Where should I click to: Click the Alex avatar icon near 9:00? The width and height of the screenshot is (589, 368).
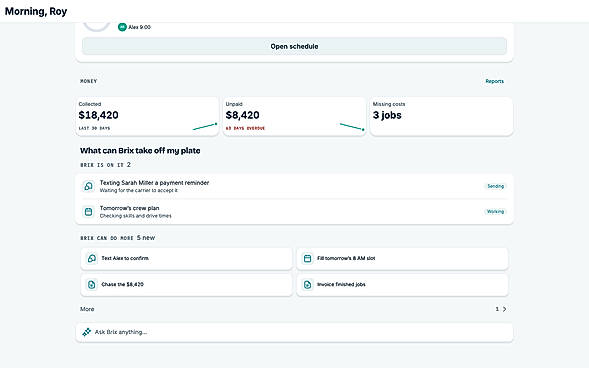click(122, 27)
